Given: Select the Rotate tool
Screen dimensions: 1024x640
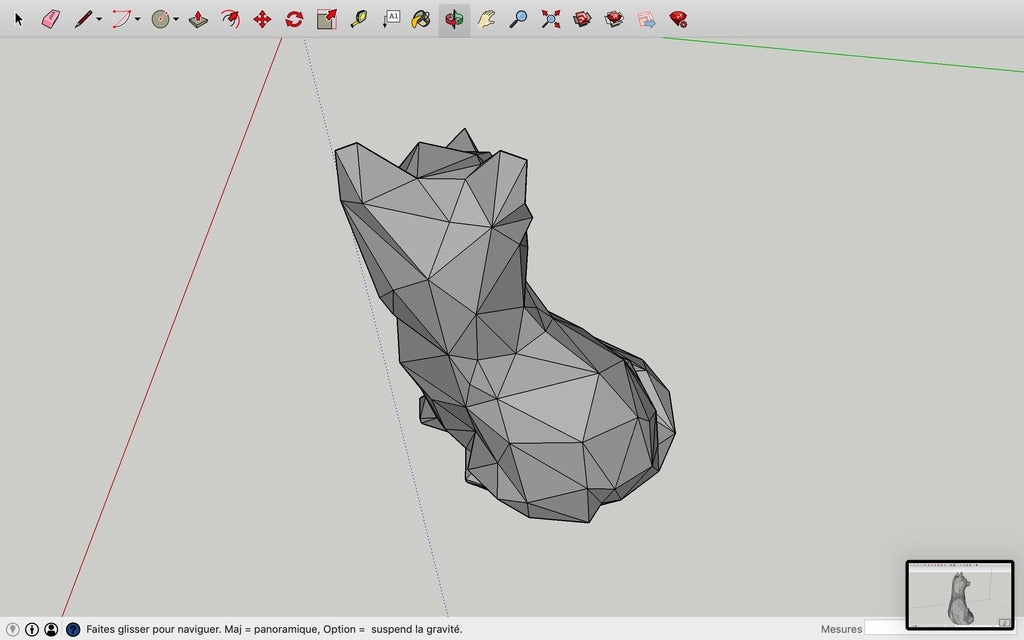Looking at the screenshot, I should pos(294,18).
